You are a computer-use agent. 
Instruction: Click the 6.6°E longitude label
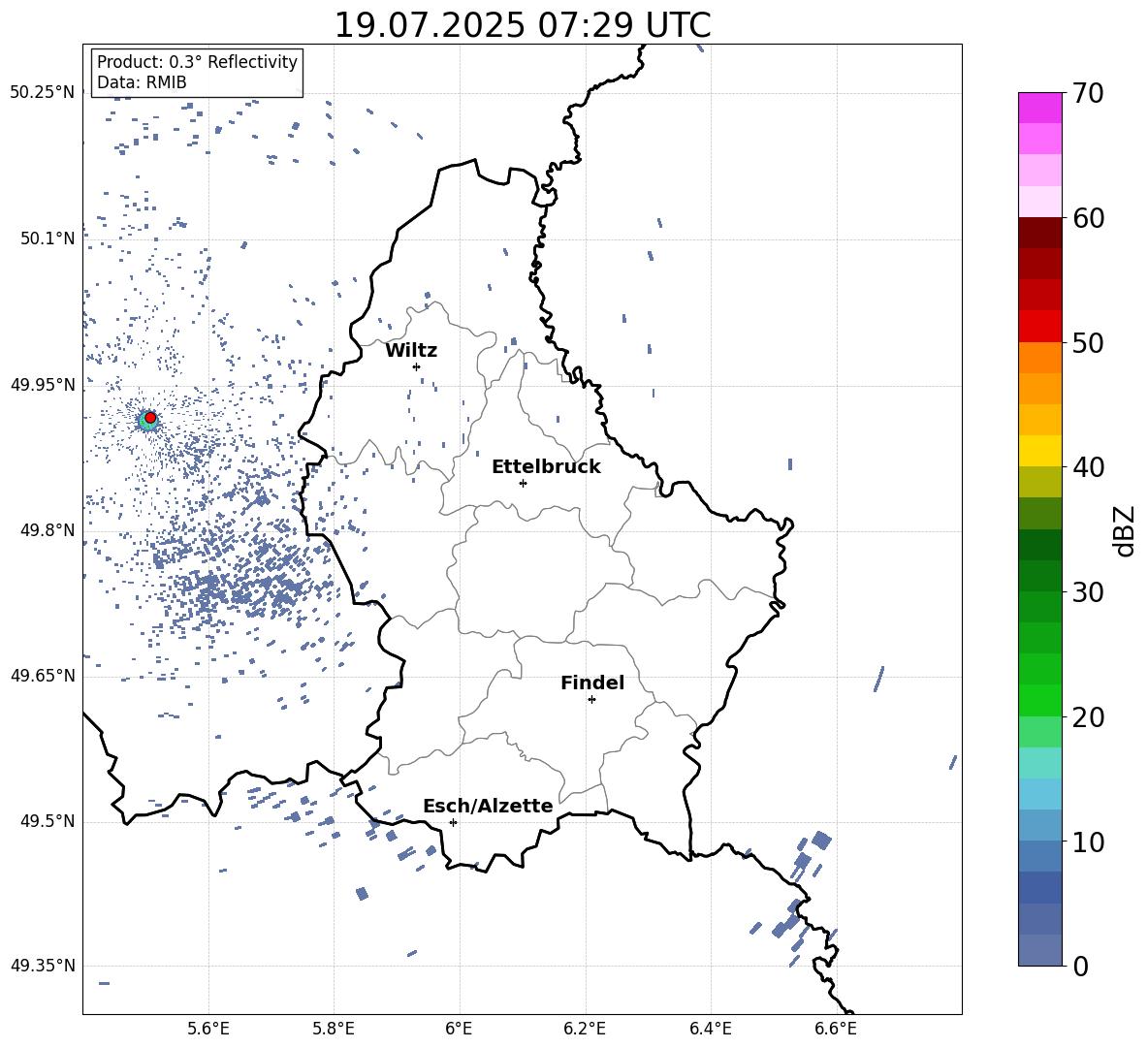click(x=836, y=1029)
